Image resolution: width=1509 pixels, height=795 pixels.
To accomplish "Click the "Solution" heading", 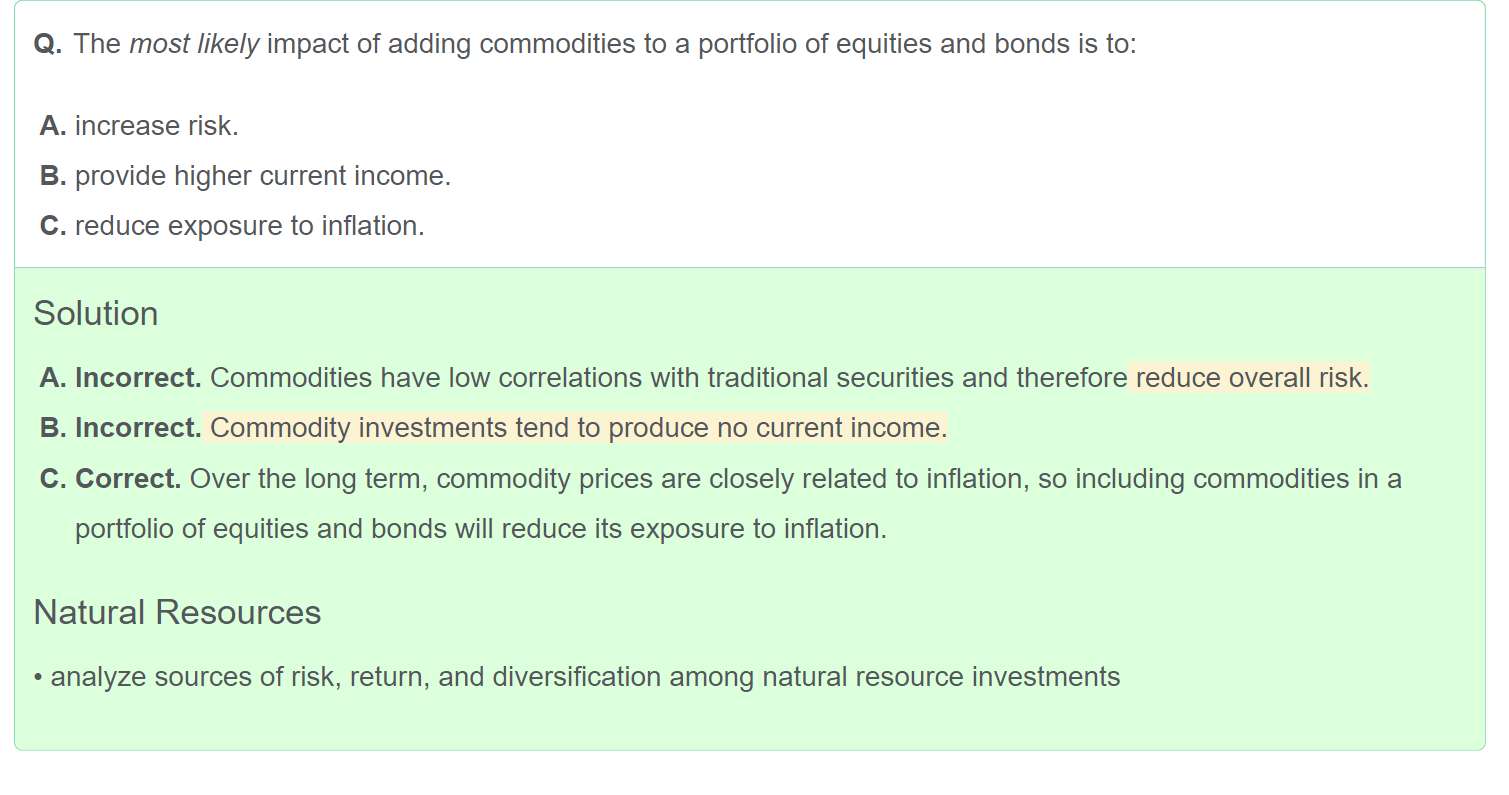I will (x=96, y=313).
